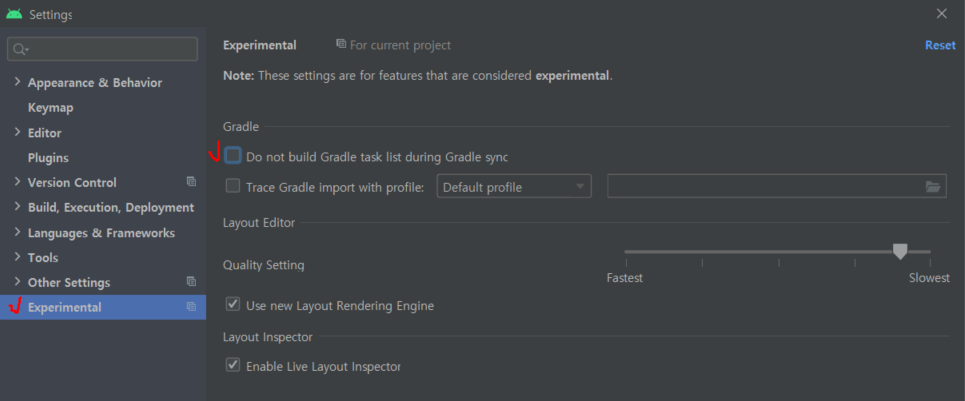Click the search magnifier icon in settings

click(x=21, y=49)
